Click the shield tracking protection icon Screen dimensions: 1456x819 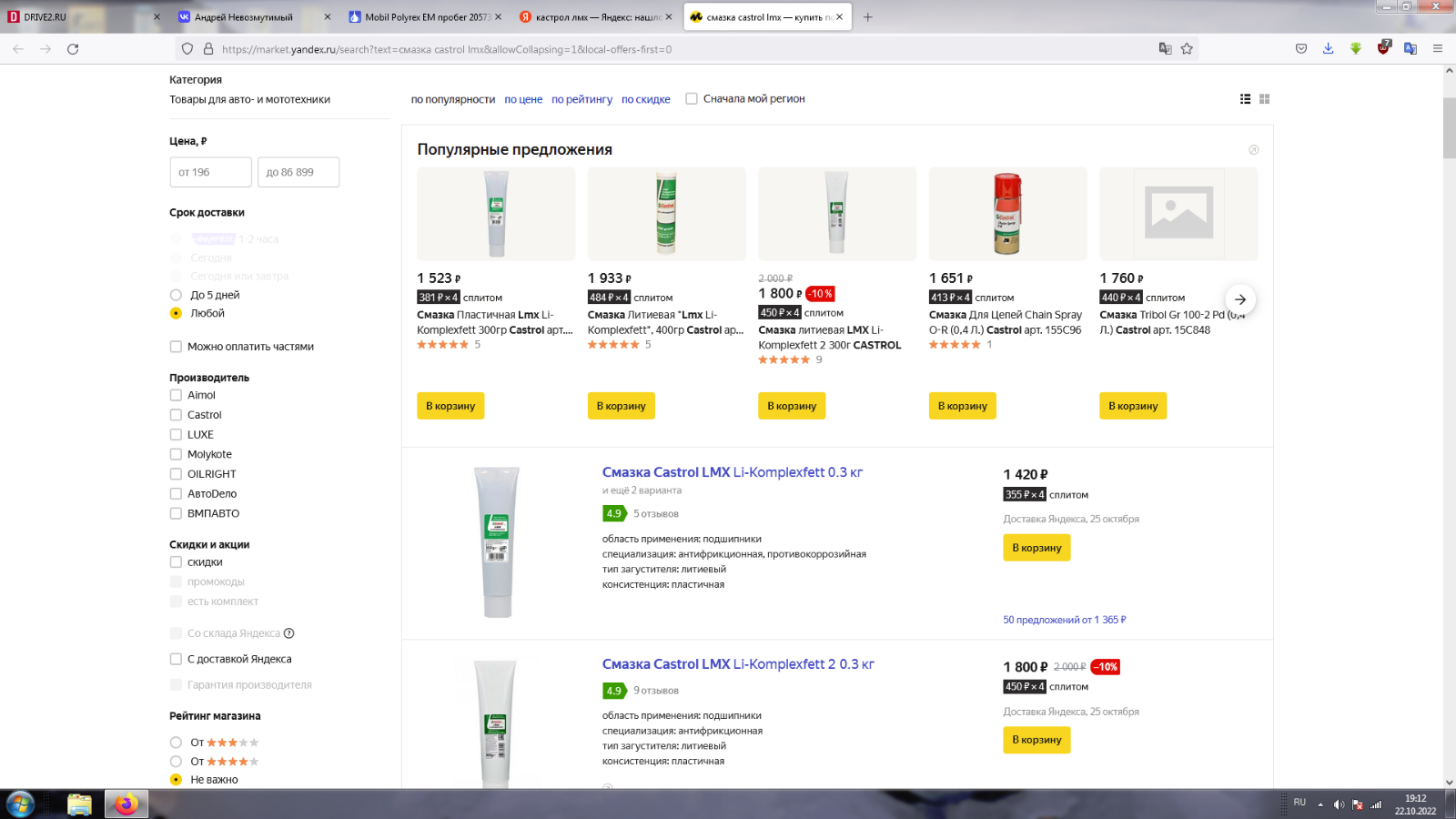[187, 49]
